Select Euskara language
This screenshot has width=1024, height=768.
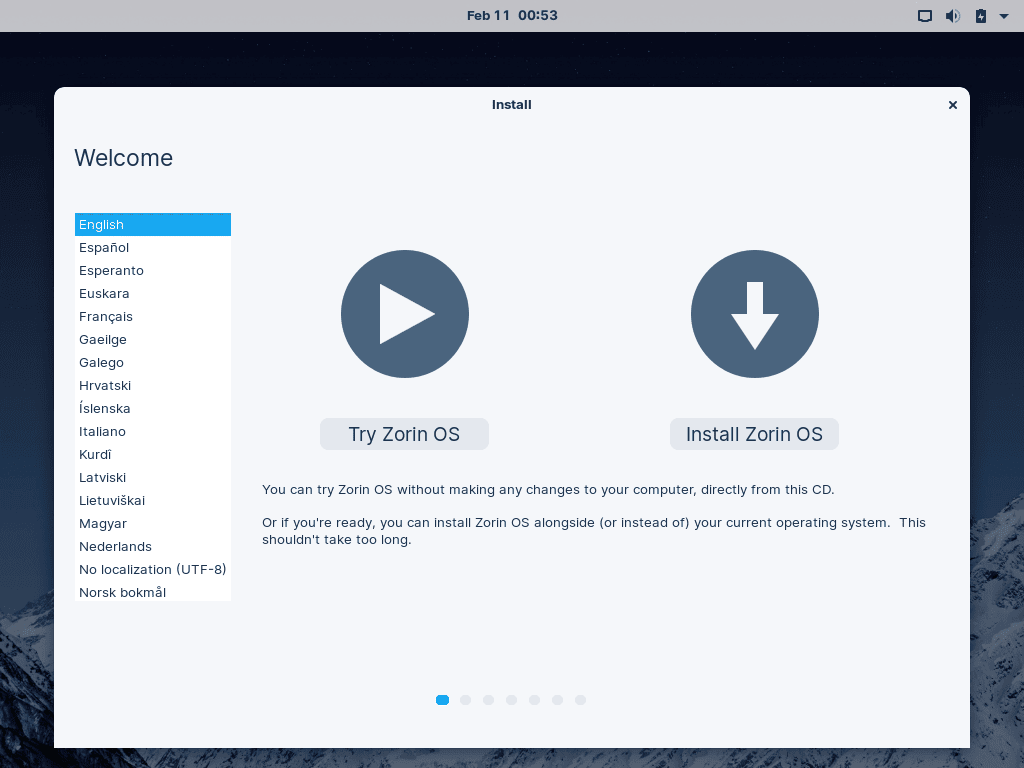click(x=153, y=294)
